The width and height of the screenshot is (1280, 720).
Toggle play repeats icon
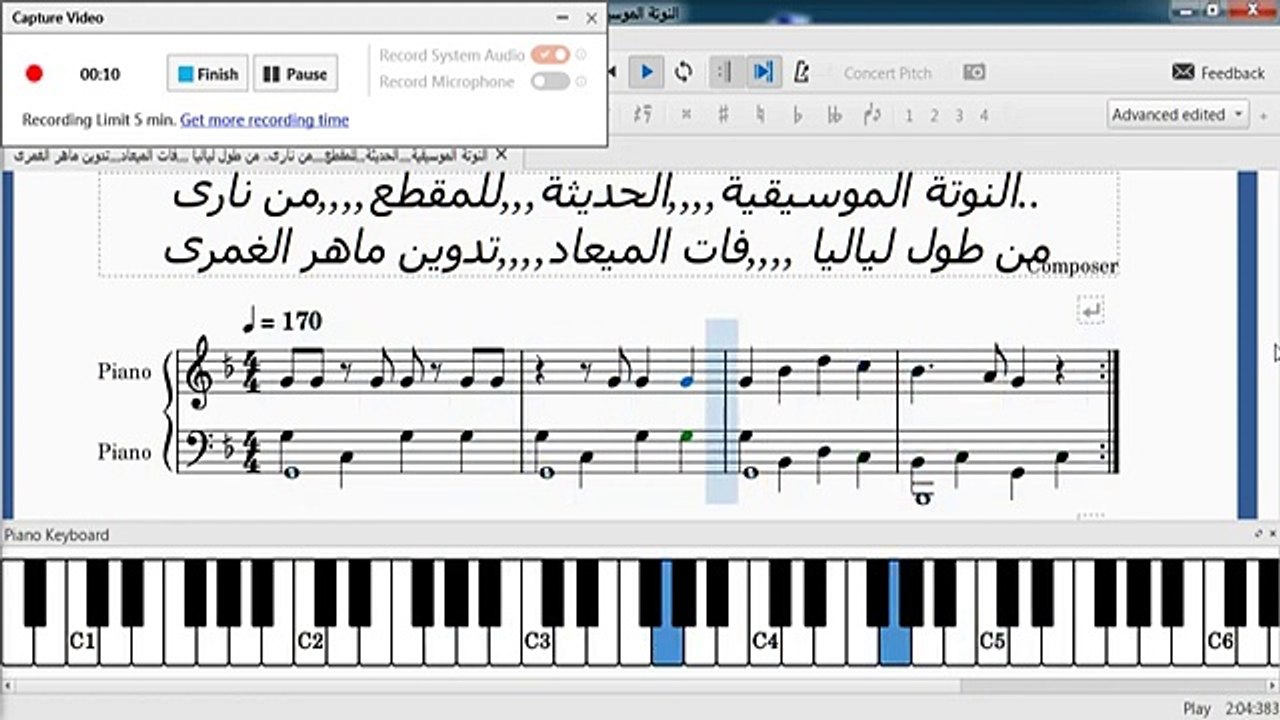click(x=726, y=72)
